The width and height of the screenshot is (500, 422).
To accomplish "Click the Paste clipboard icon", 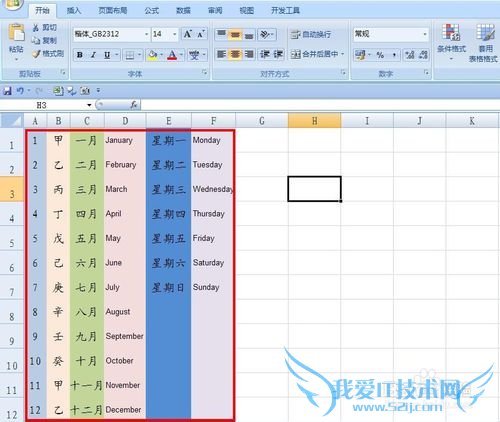I will [16, 33].
